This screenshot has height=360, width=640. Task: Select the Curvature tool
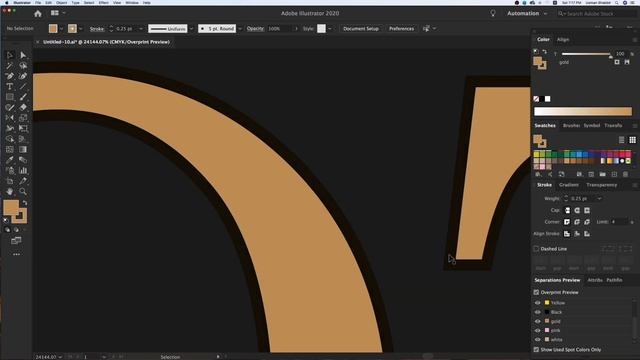(x=23, y=76)
